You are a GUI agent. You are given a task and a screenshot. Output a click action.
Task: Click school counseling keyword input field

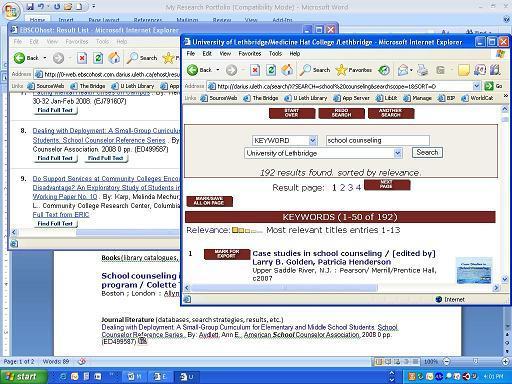[378, 140]
